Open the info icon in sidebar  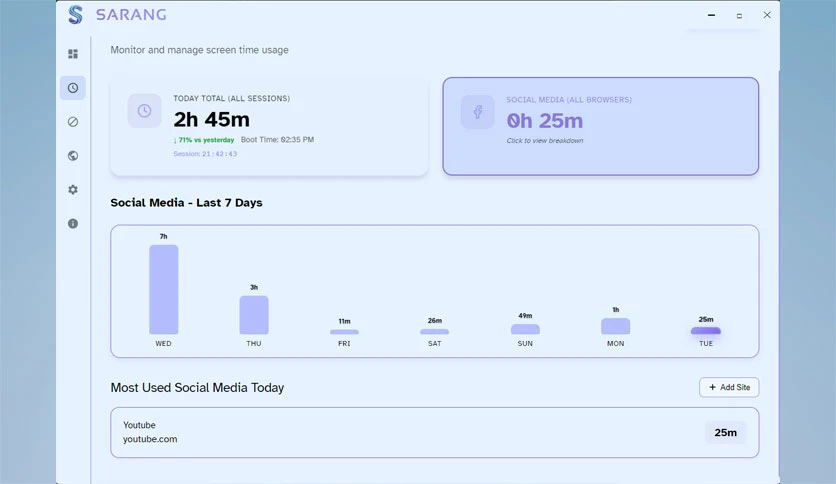point(73,223)
